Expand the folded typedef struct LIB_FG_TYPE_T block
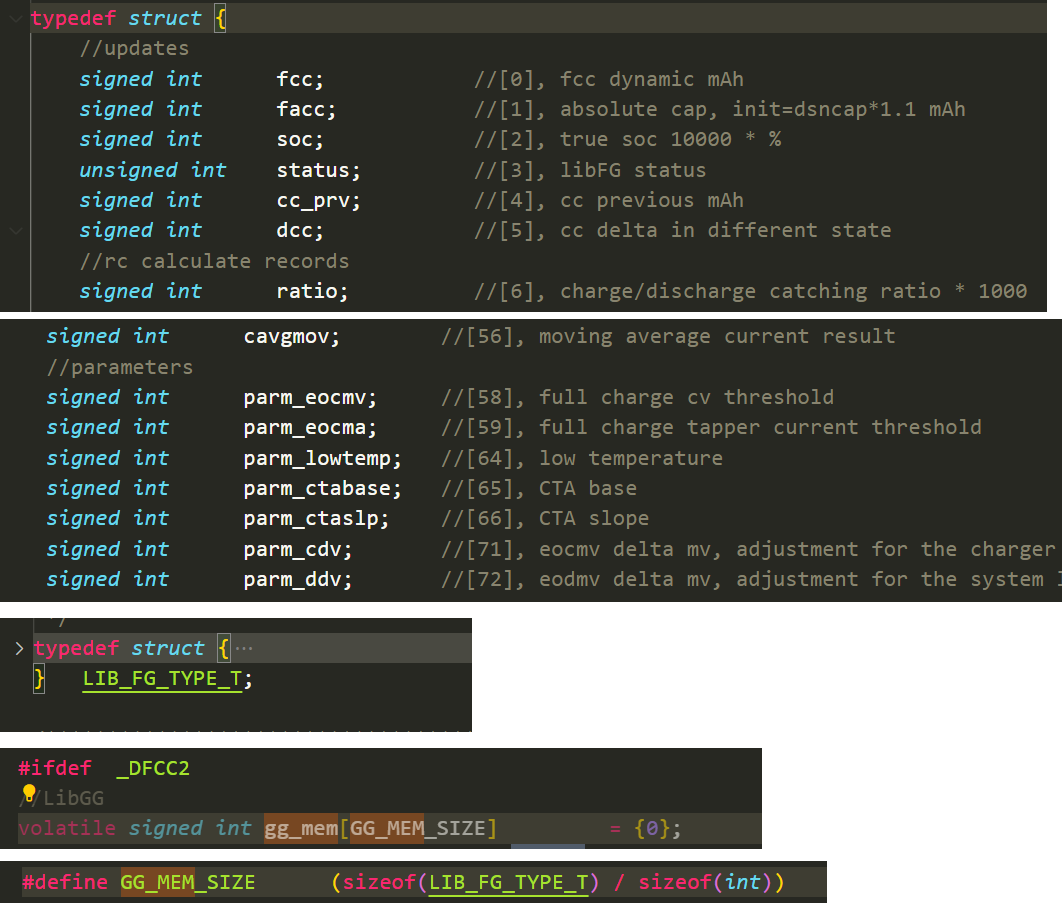The width and height of the screenshot is (1063, 921). tap(19, 649)
